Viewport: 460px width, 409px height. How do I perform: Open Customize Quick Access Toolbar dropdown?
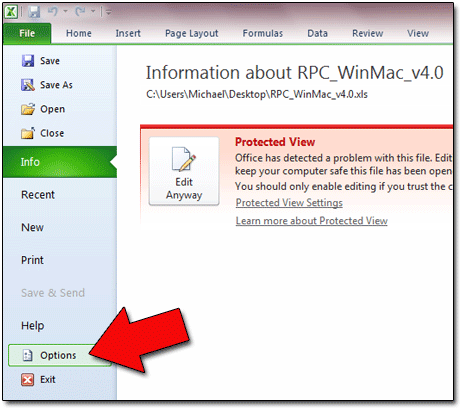[x=108, y=13]
